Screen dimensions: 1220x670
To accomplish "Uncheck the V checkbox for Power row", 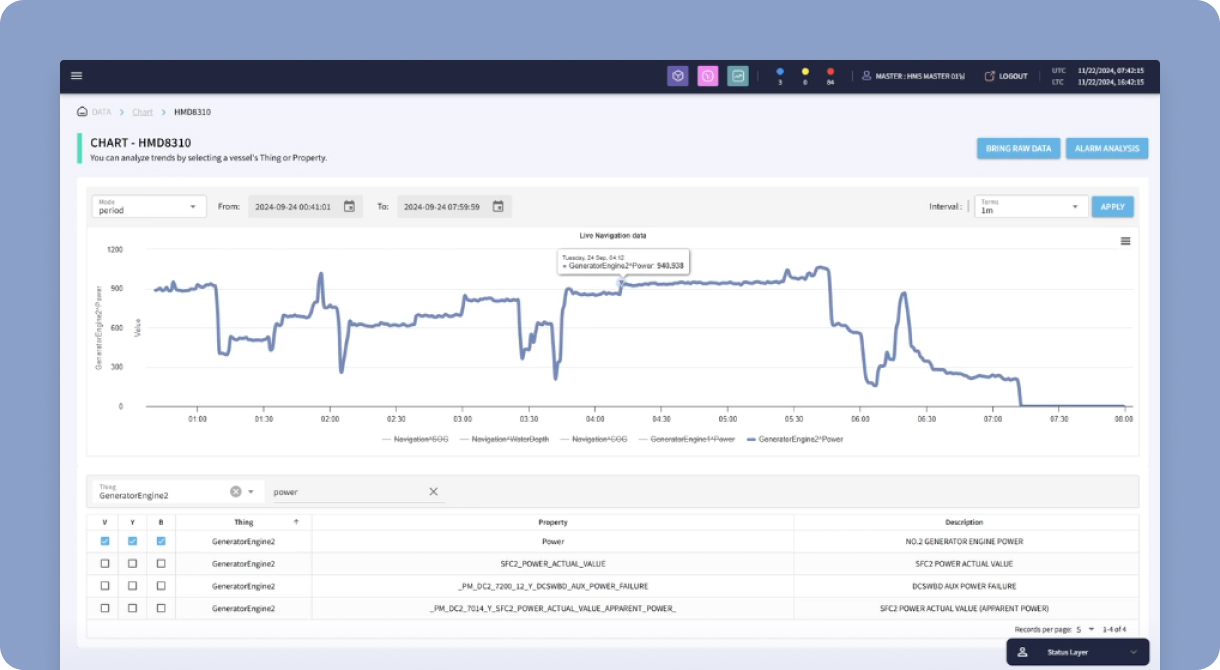I will (105, 541).
